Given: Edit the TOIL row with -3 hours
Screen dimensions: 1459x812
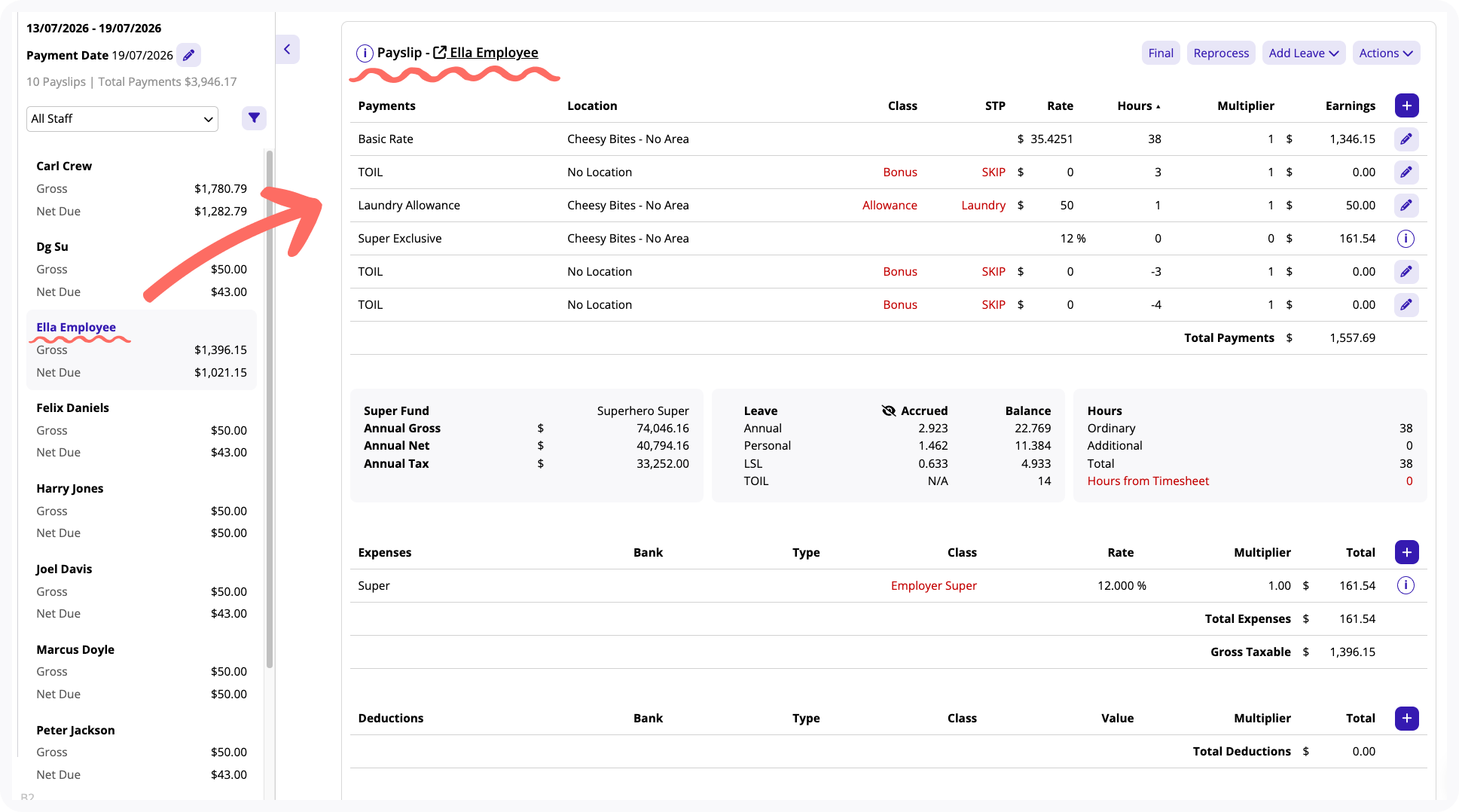Looking at the screenshot, I should 1406,272.
